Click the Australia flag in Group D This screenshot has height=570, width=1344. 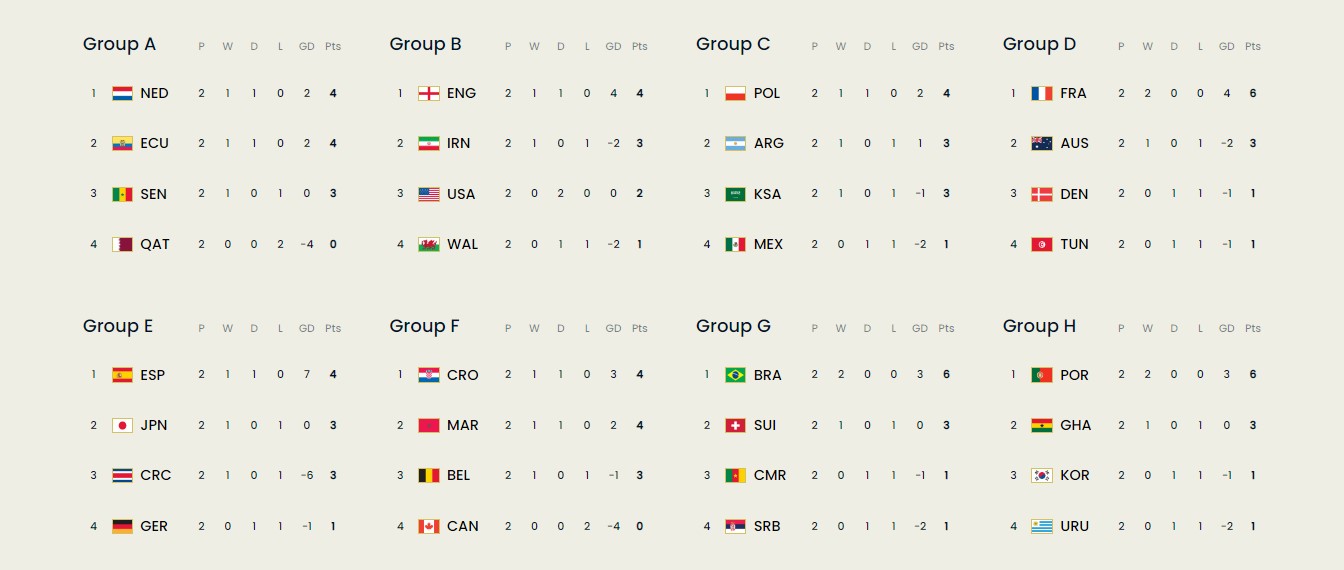pos(1042,143)
